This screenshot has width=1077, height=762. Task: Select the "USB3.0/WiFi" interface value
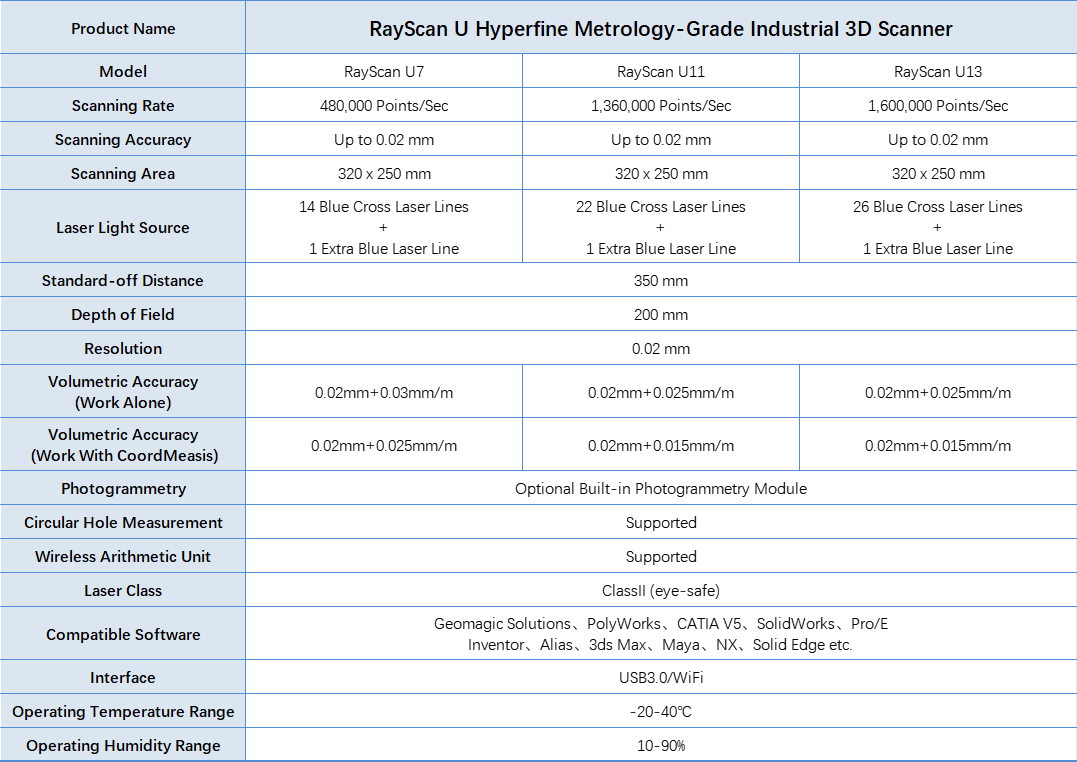pos(661,677)
